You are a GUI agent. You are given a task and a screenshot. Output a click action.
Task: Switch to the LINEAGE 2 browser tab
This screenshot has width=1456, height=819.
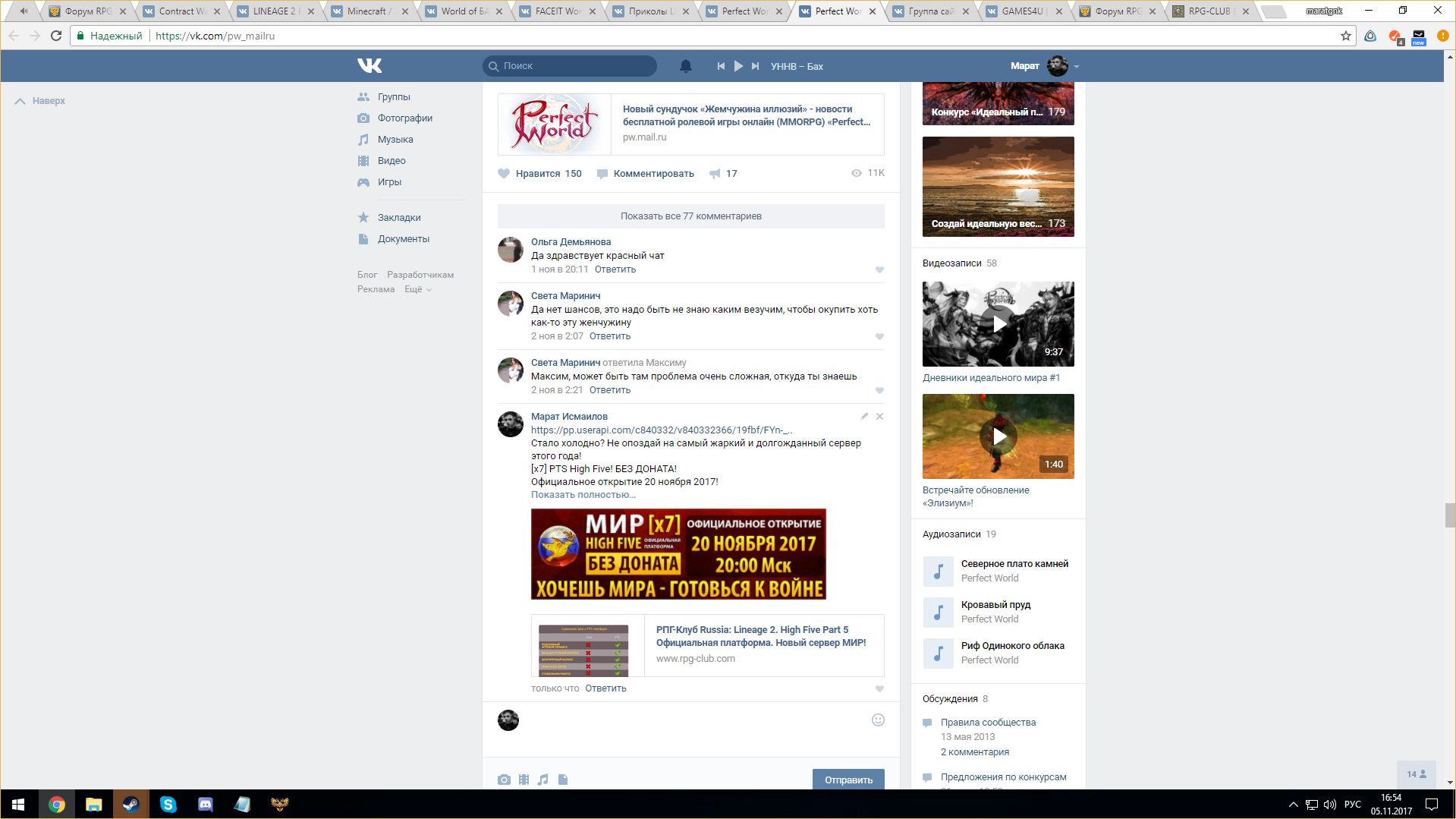(x=276, y=11)
